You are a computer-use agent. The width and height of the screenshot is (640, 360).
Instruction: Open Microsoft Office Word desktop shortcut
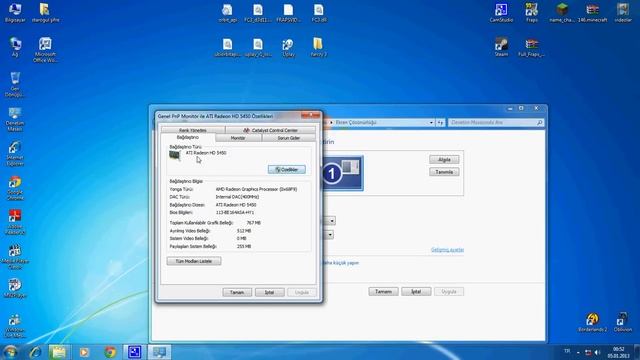pos(45,50)
